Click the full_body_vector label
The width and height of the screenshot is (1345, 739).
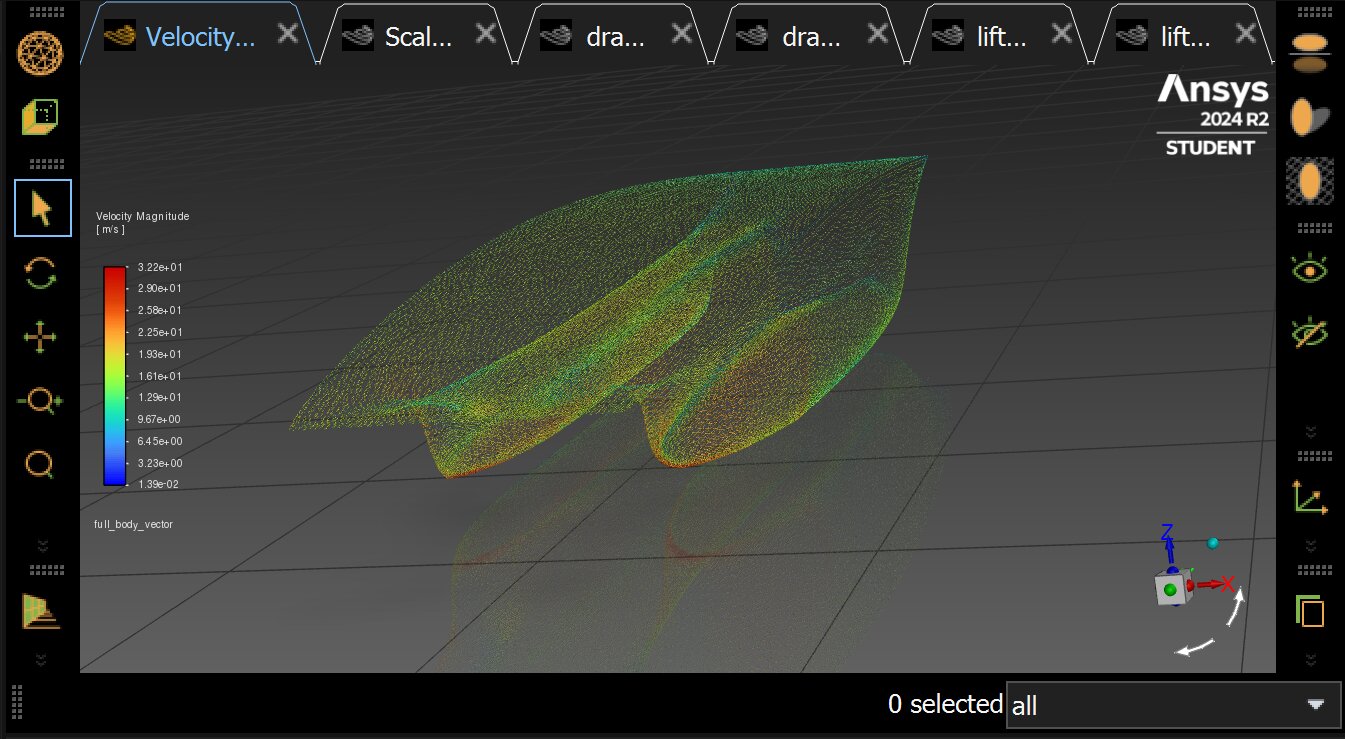click(133, 524)
